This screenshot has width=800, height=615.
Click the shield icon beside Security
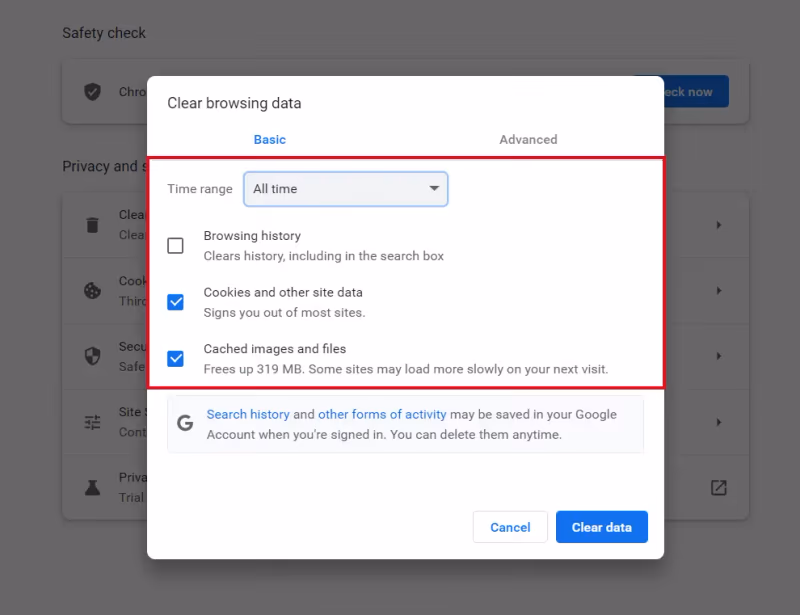coord(92,356)
